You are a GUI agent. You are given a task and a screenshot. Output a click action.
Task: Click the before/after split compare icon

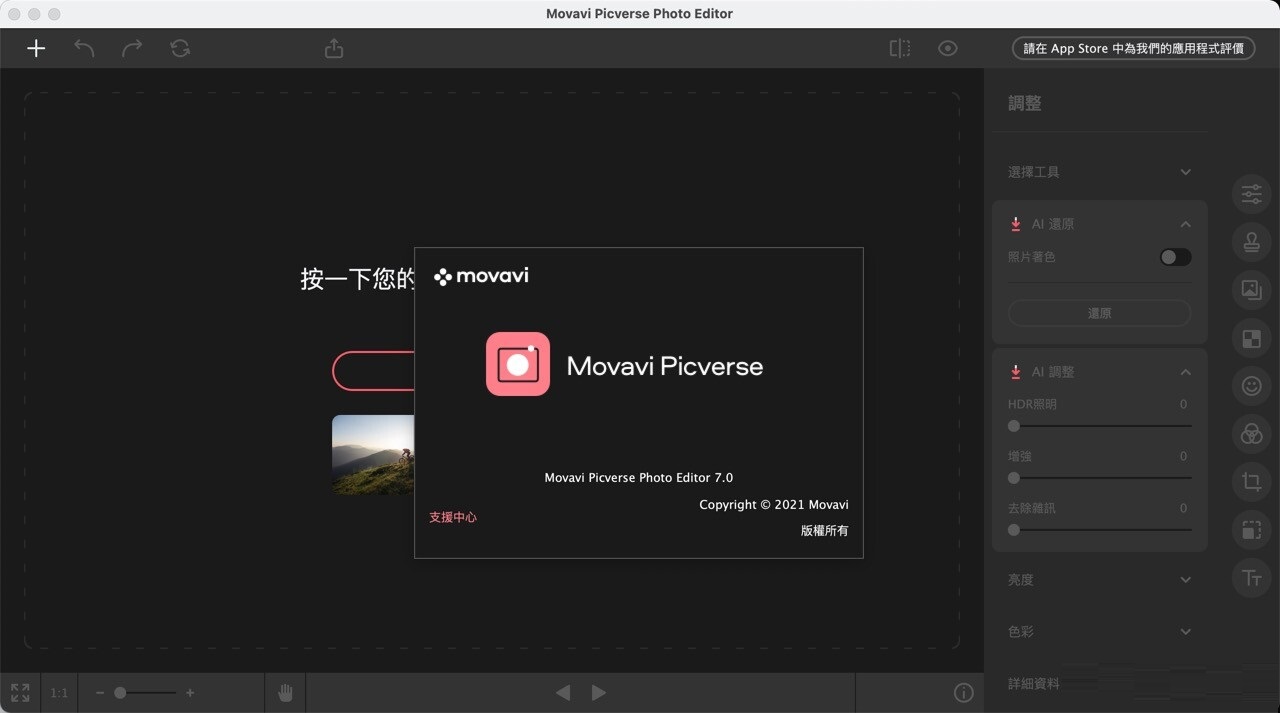pos(900,48)
